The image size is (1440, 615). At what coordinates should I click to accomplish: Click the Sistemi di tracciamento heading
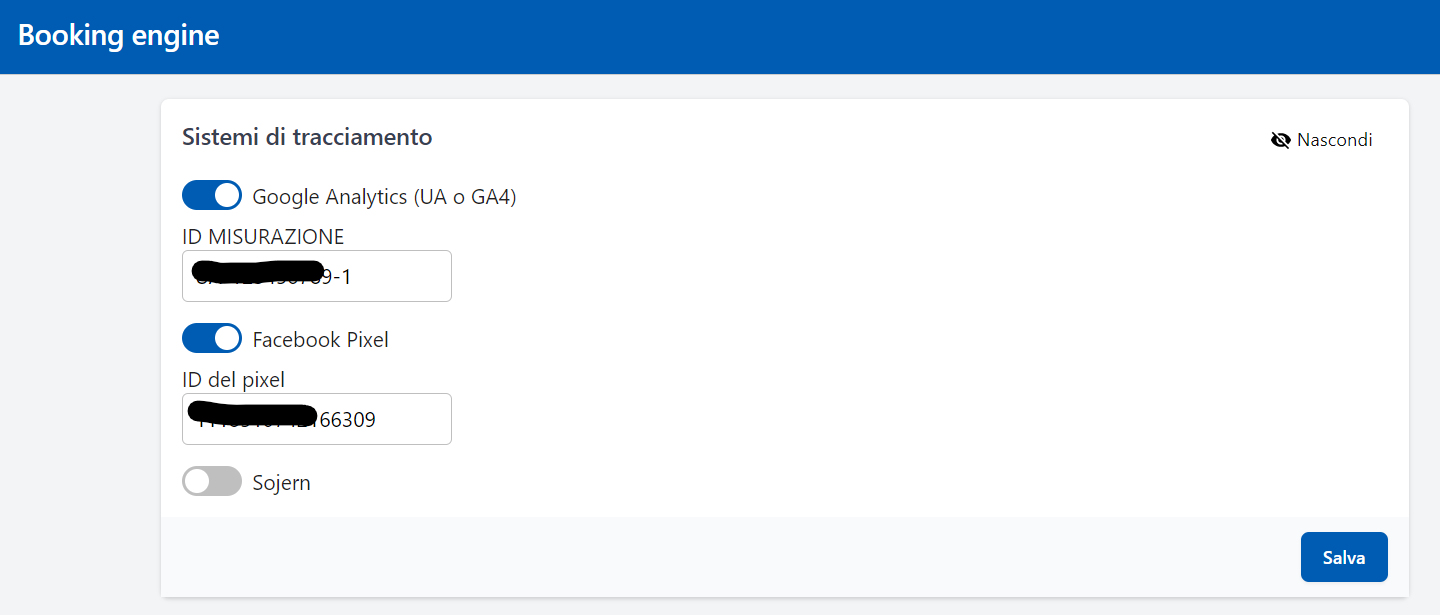tap(307, 137)
